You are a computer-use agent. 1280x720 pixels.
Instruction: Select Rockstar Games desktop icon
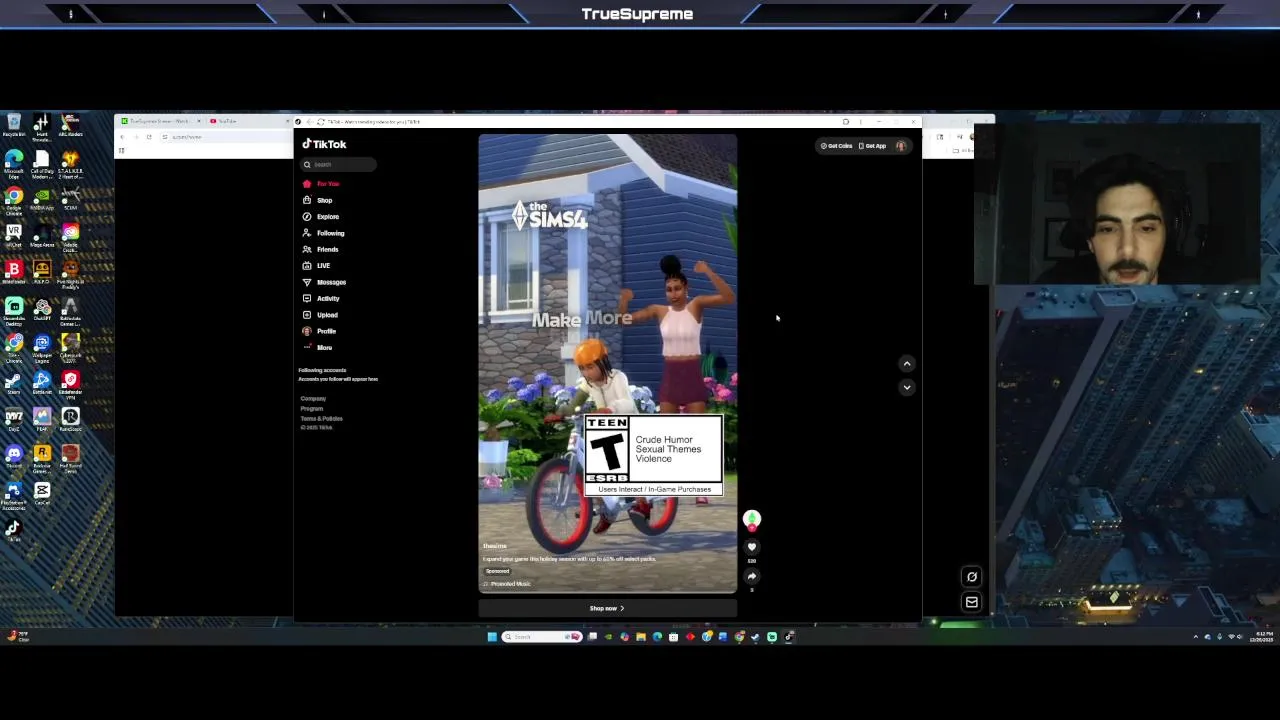click(42, 458)
